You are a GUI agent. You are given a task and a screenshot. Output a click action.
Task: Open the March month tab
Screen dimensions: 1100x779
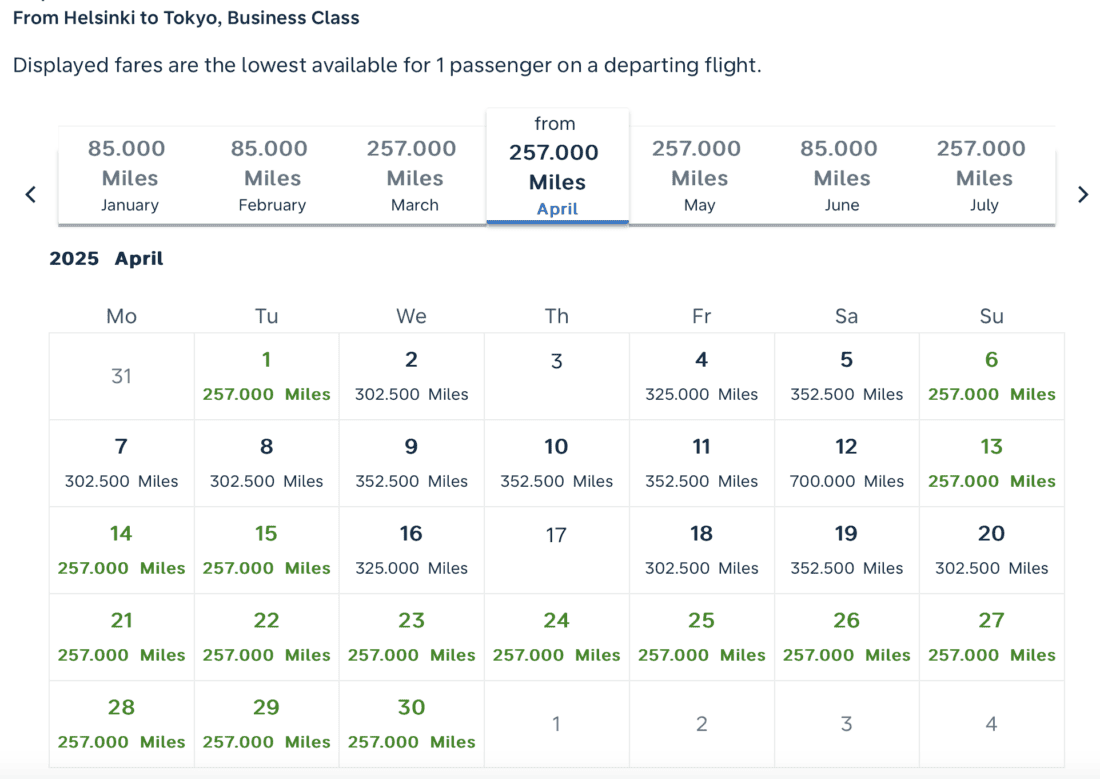[414, 176]
